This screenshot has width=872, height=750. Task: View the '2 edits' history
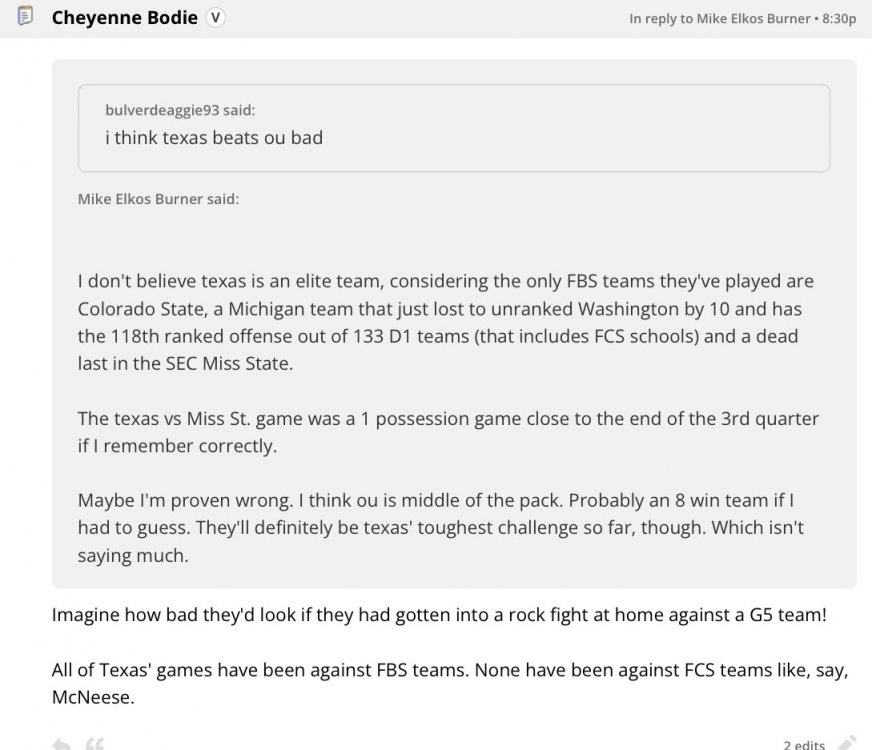point(803,744)
